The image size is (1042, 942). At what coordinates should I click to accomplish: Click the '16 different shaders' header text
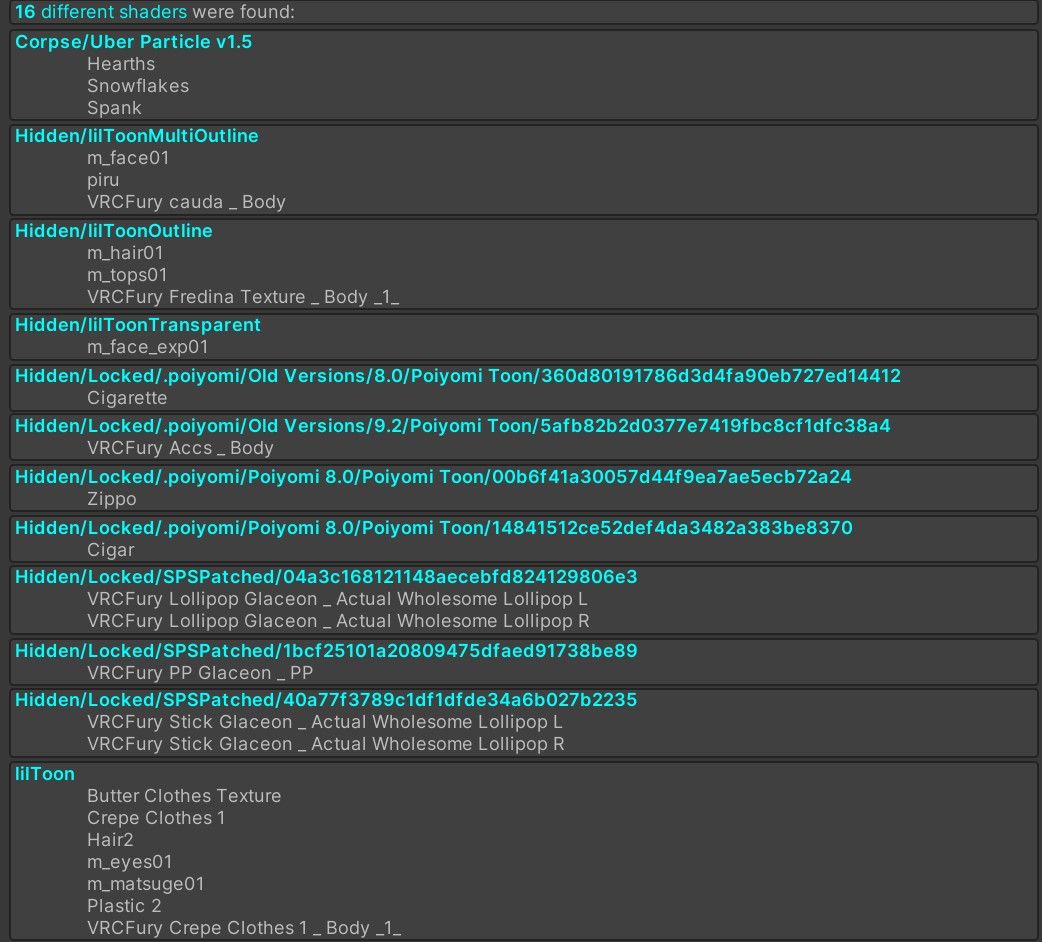tap(101, 11)
